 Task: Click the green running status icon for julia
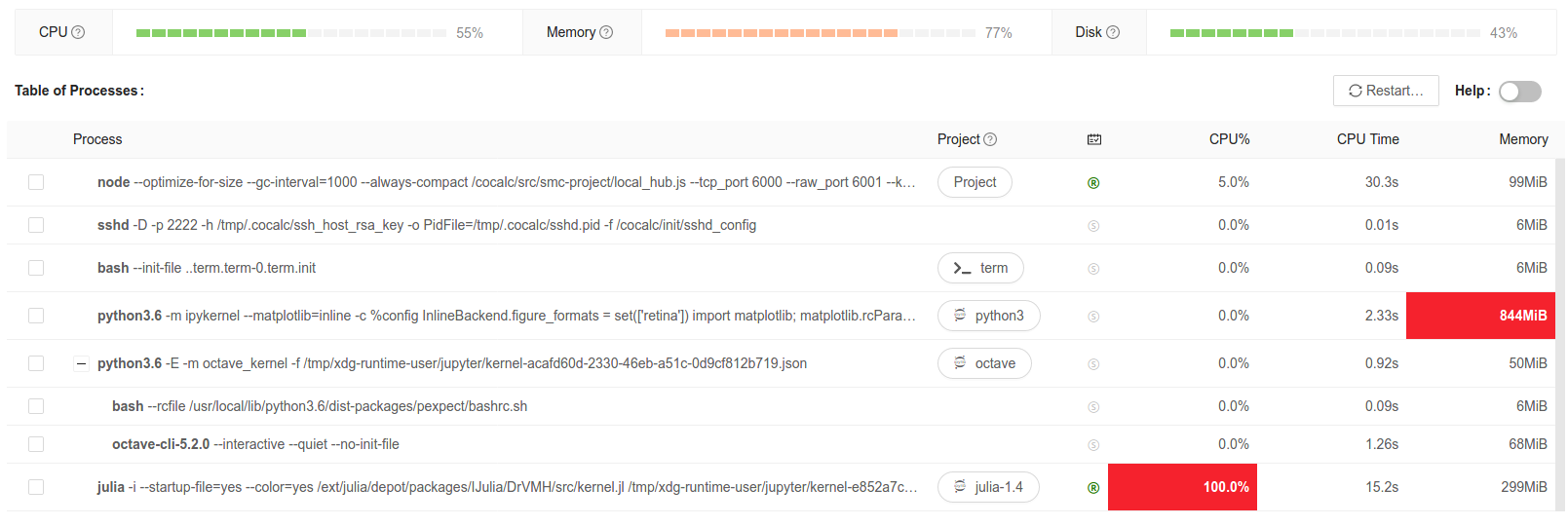coord(1093,488)
